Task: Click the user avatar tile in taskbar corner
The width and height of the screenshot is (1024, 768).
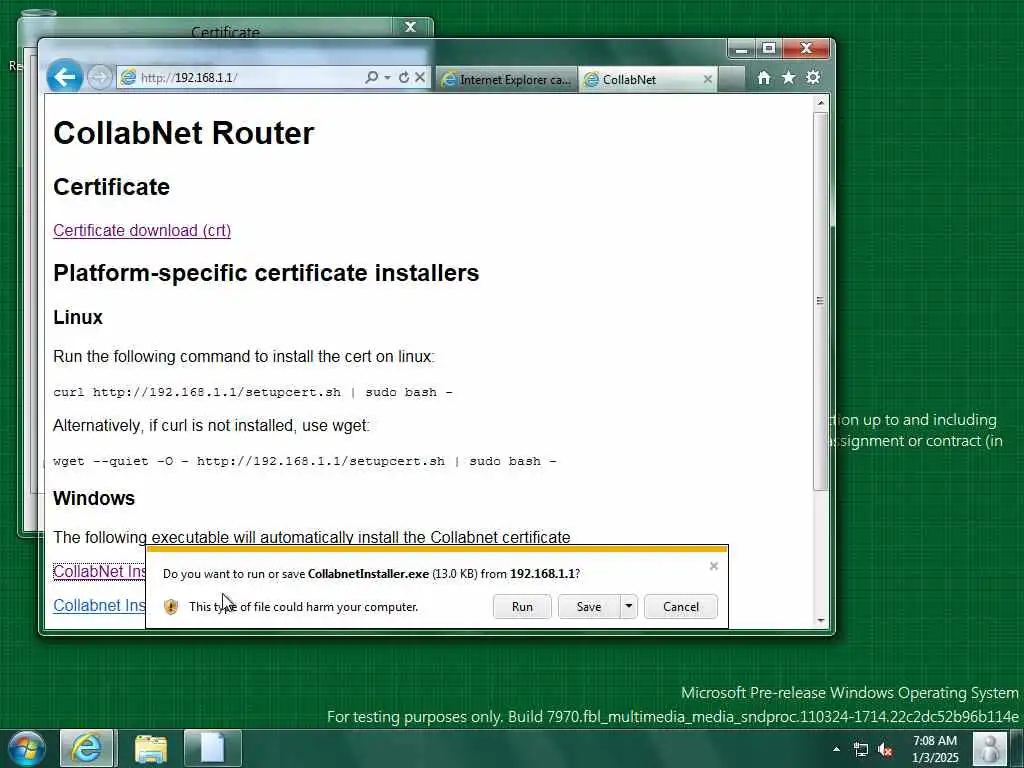Action: coord(990,748)
